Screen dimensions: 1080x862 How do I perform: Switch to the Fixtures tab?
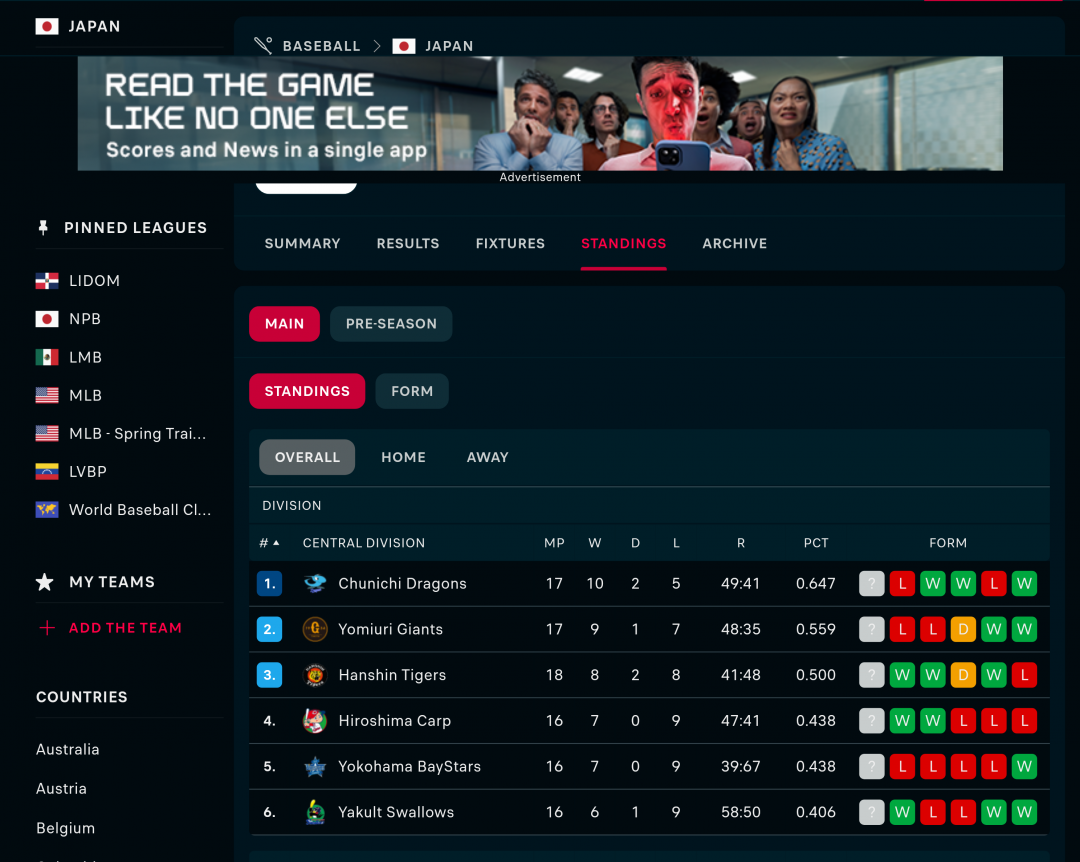510,243
